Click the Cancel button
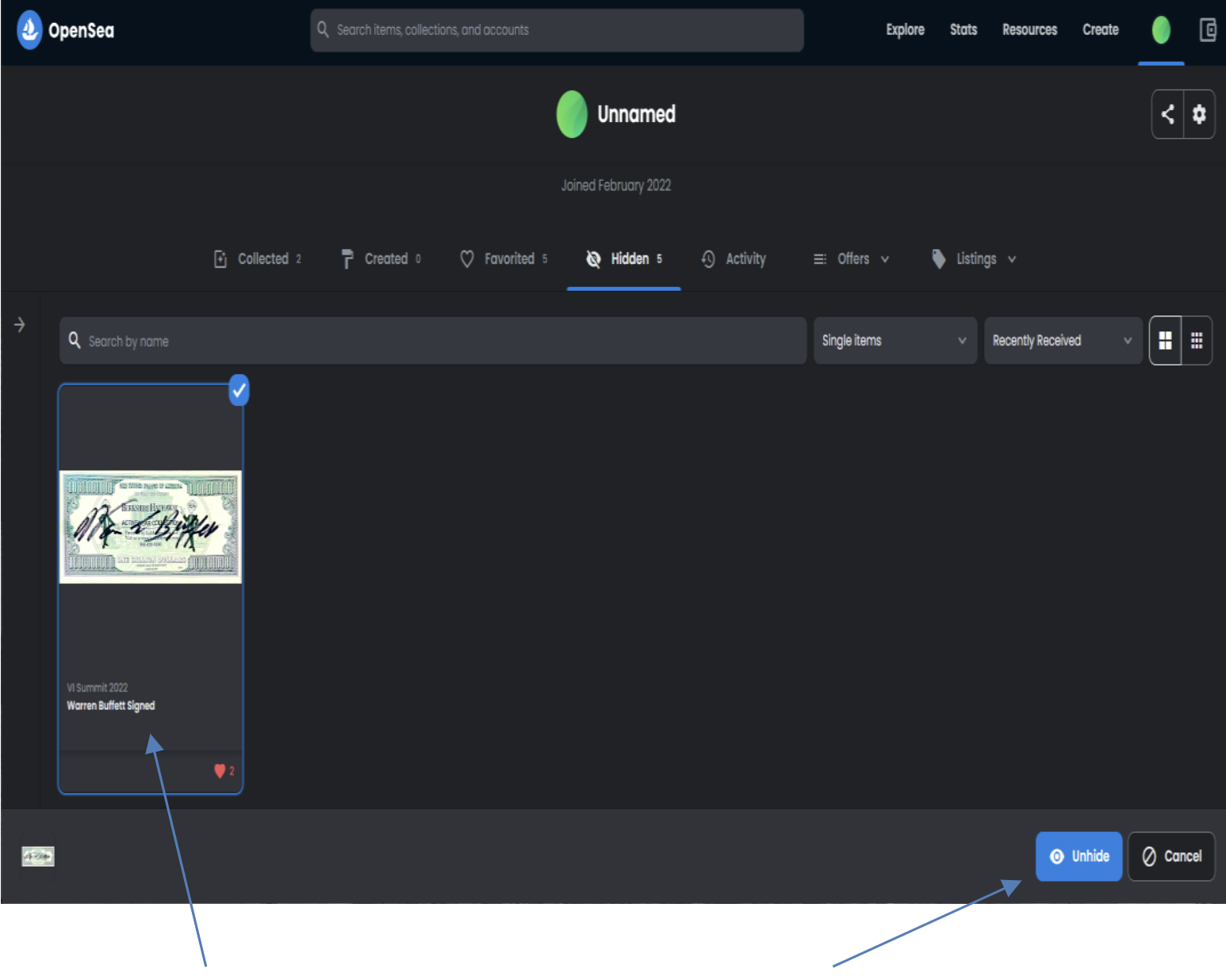1226x980 pixels. tap(1171, 856)
